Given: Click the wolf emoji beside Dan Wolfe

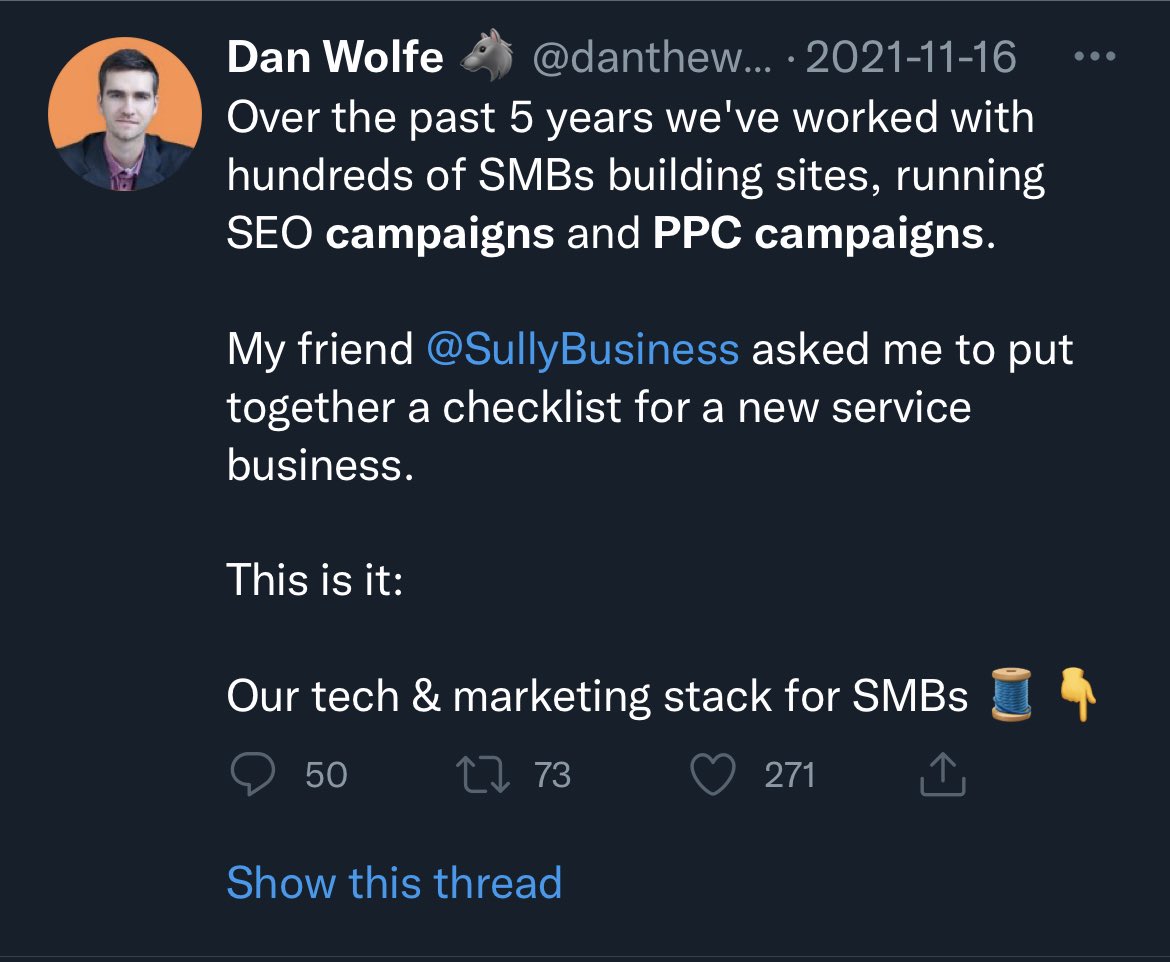Looking at the screenshot, I should click(x=487, y=57).
